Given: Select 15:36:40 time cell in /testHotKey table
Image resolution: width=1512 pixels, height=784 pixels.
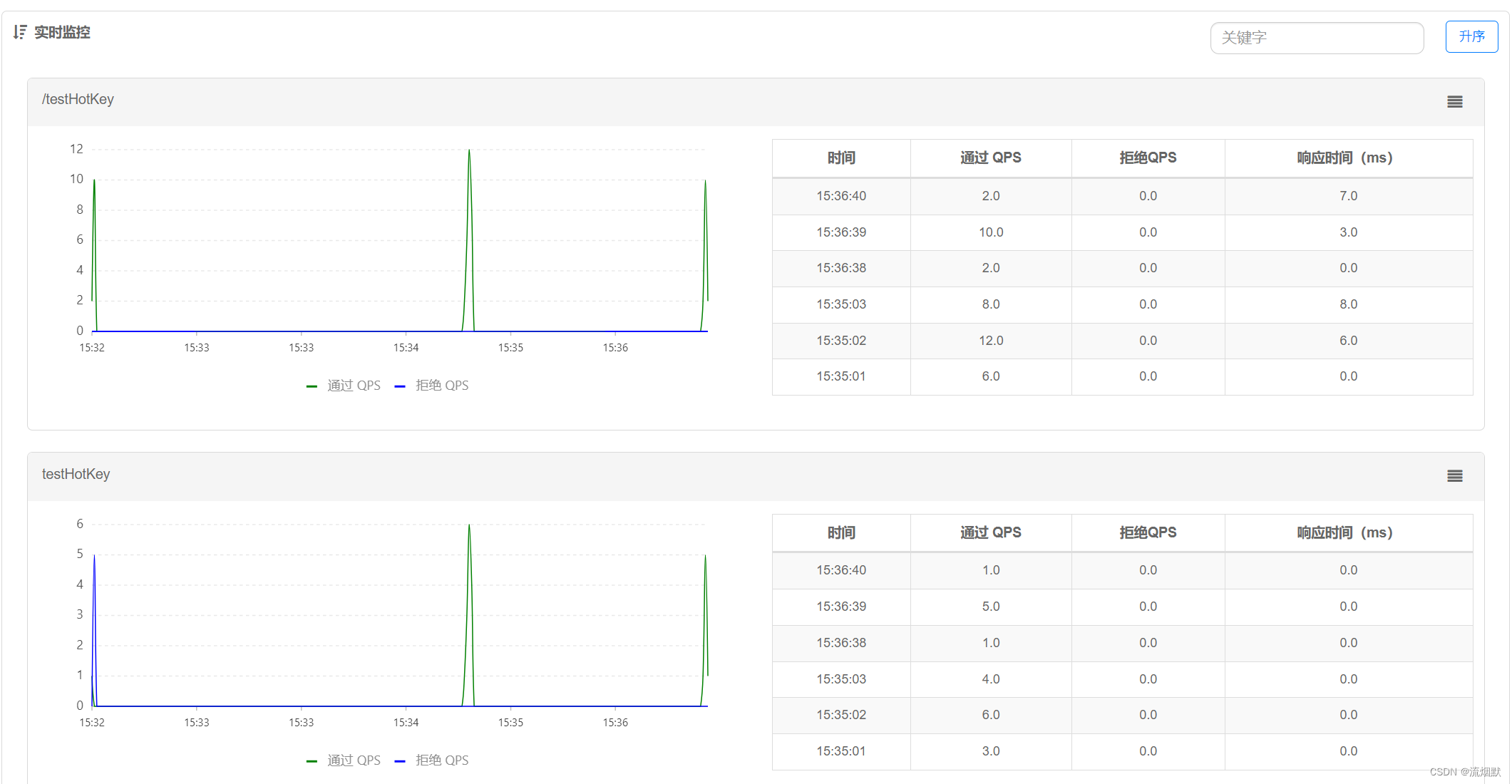Looking at the screenshot, I should [x=841, y=196].
